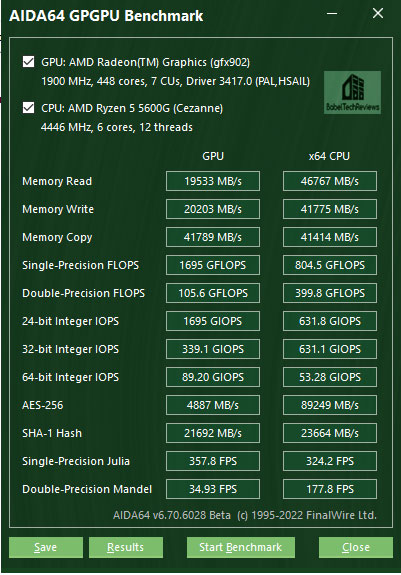Click the GPU Single-Precision FLOPS 1695 GFLOPS field
This screenshot has width=401, height=575.
pyautogui.click(x=213, y=265)
